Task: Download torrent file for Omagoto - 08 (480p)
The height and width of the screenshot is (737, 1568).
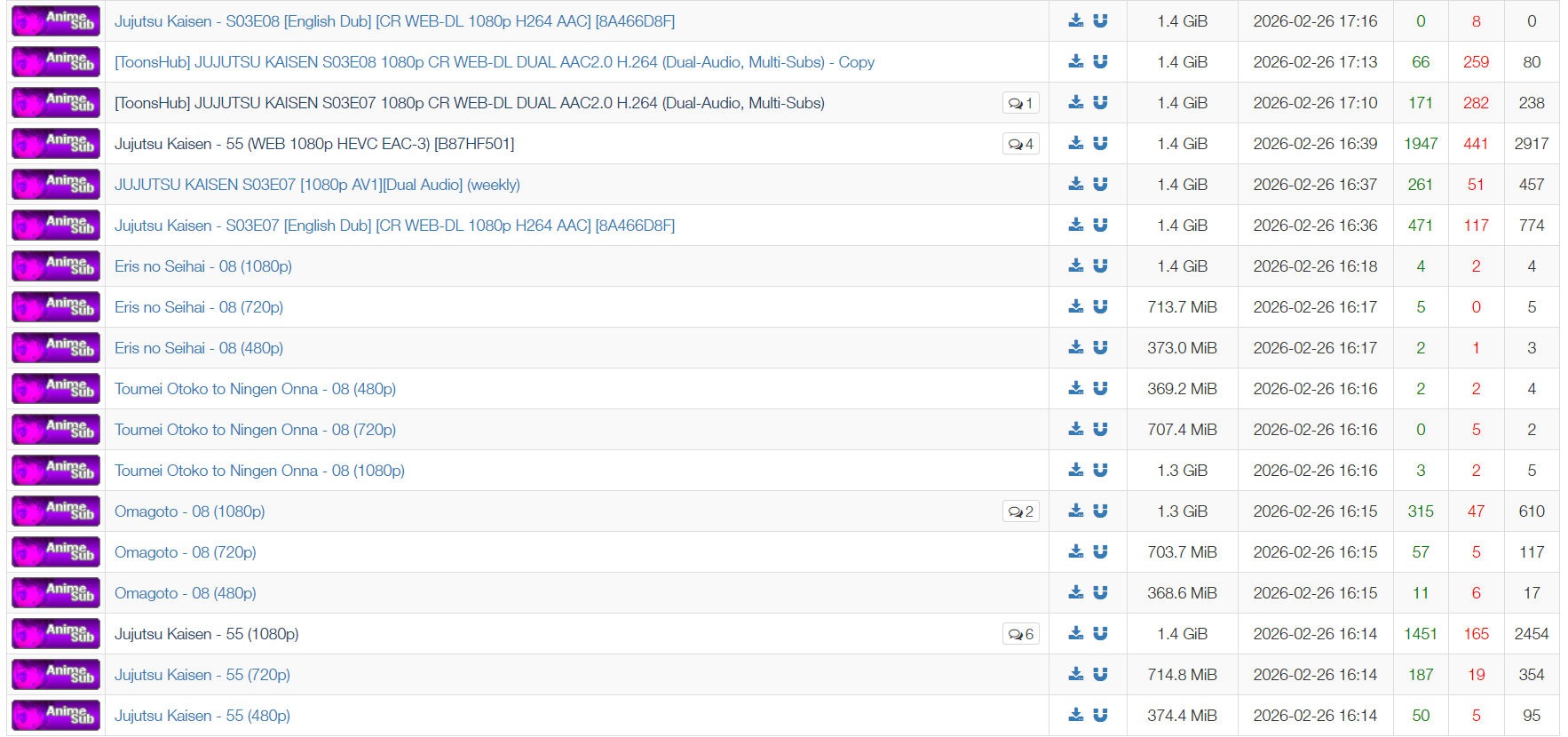Action: click(1075, 592)
